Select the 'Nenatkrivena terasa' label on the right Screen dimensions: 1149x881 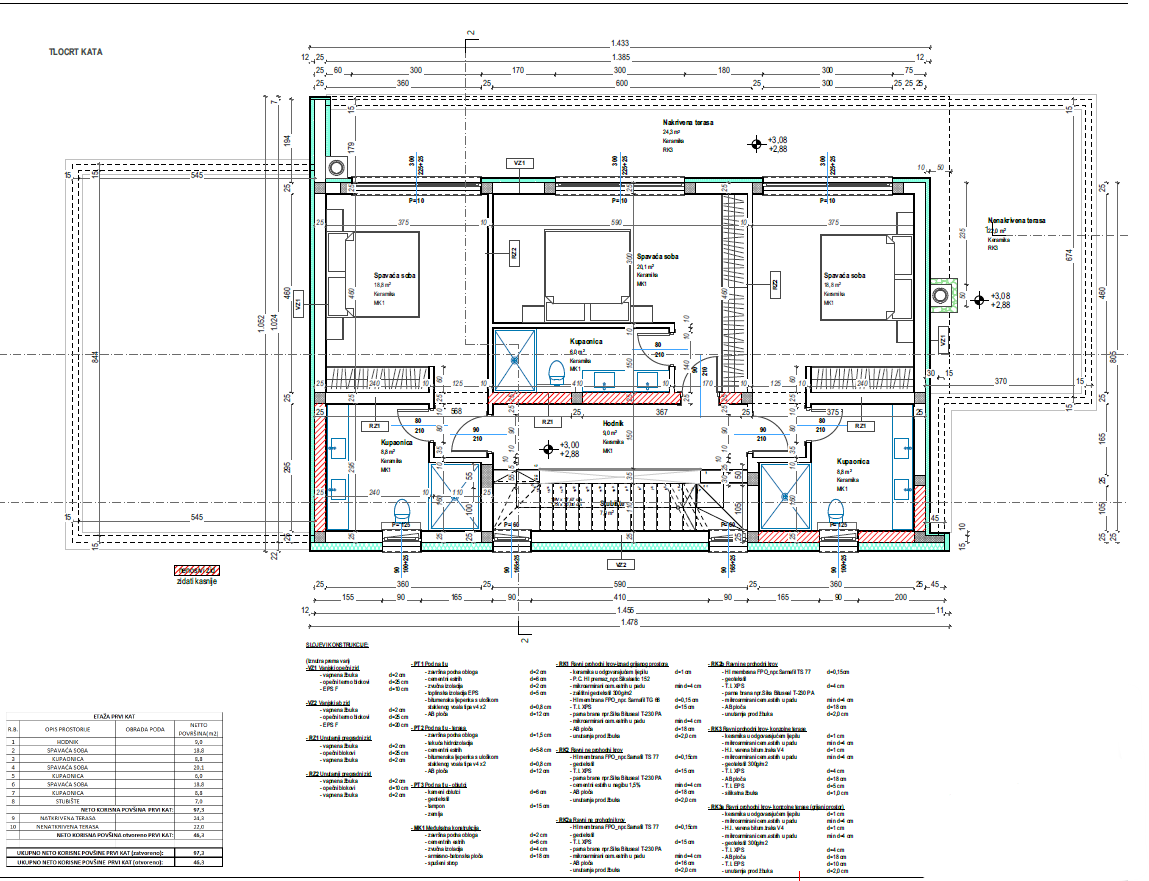(1016, 220)
